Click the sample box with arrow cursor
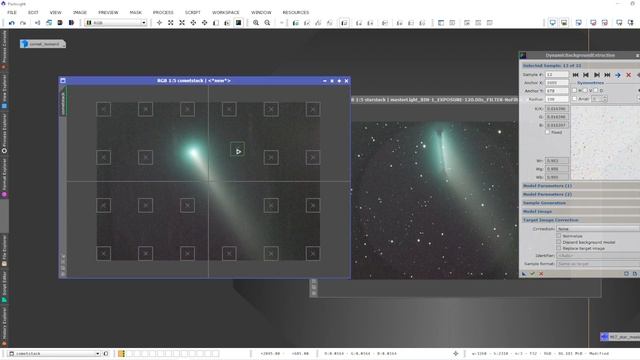The image size is (640, 360). click(238, 150)
